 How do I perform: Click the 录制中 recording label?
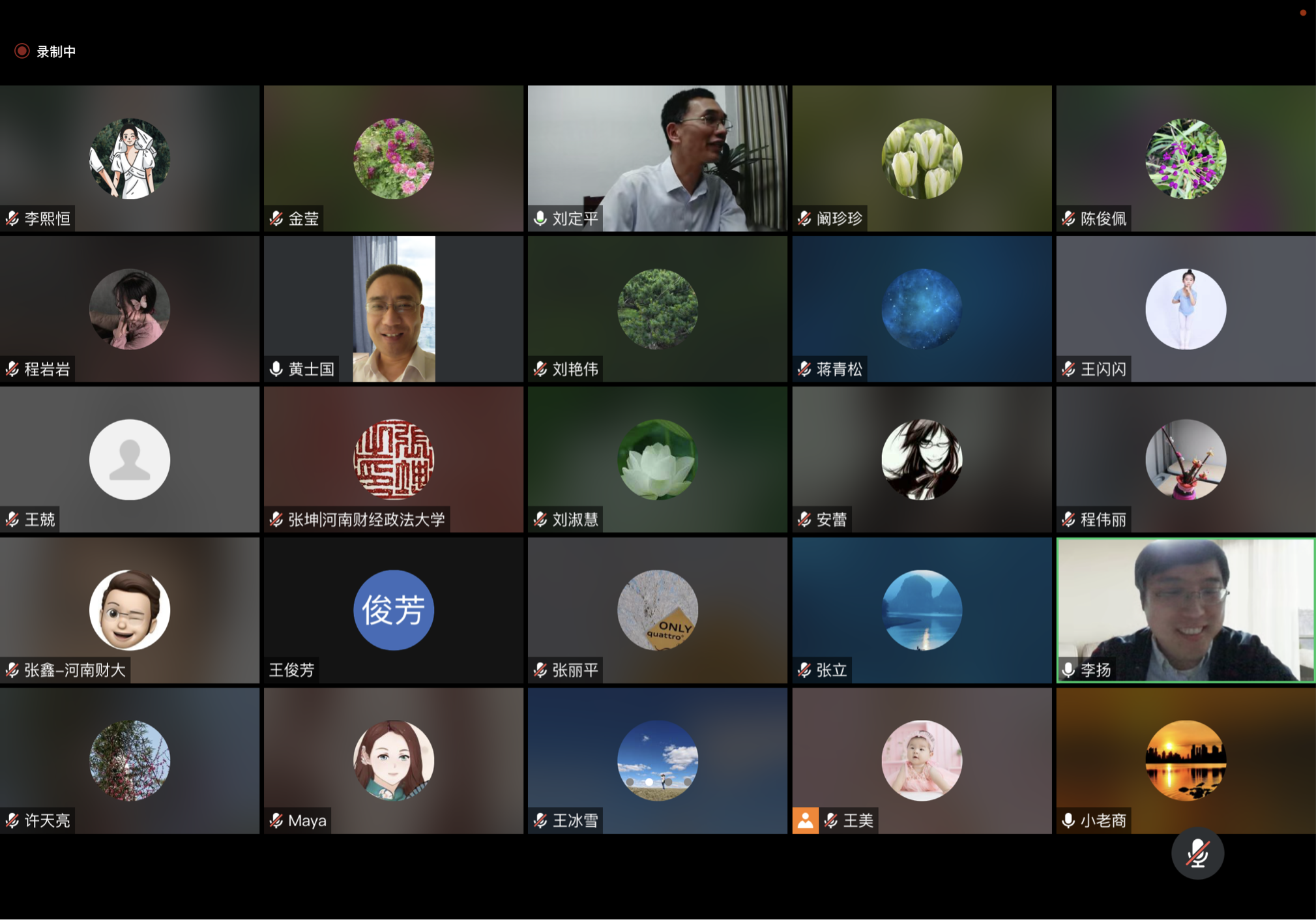coord(56,52)
